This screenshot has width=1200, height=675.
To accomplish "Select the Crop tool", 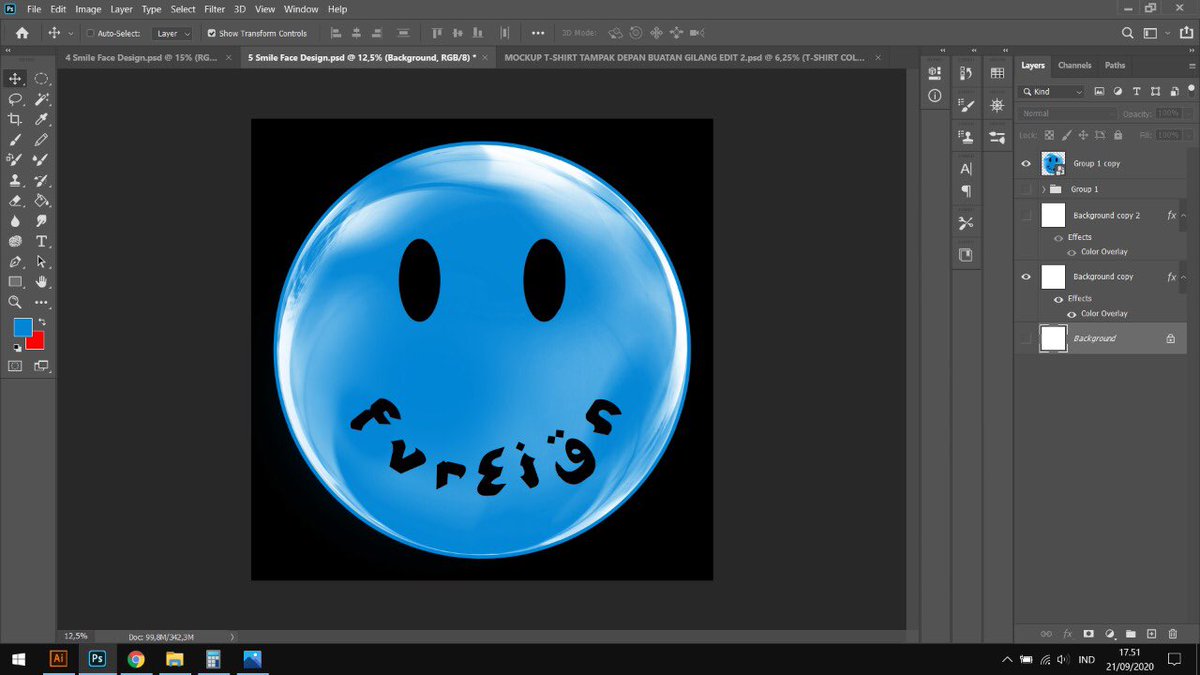I will (15, 119).
